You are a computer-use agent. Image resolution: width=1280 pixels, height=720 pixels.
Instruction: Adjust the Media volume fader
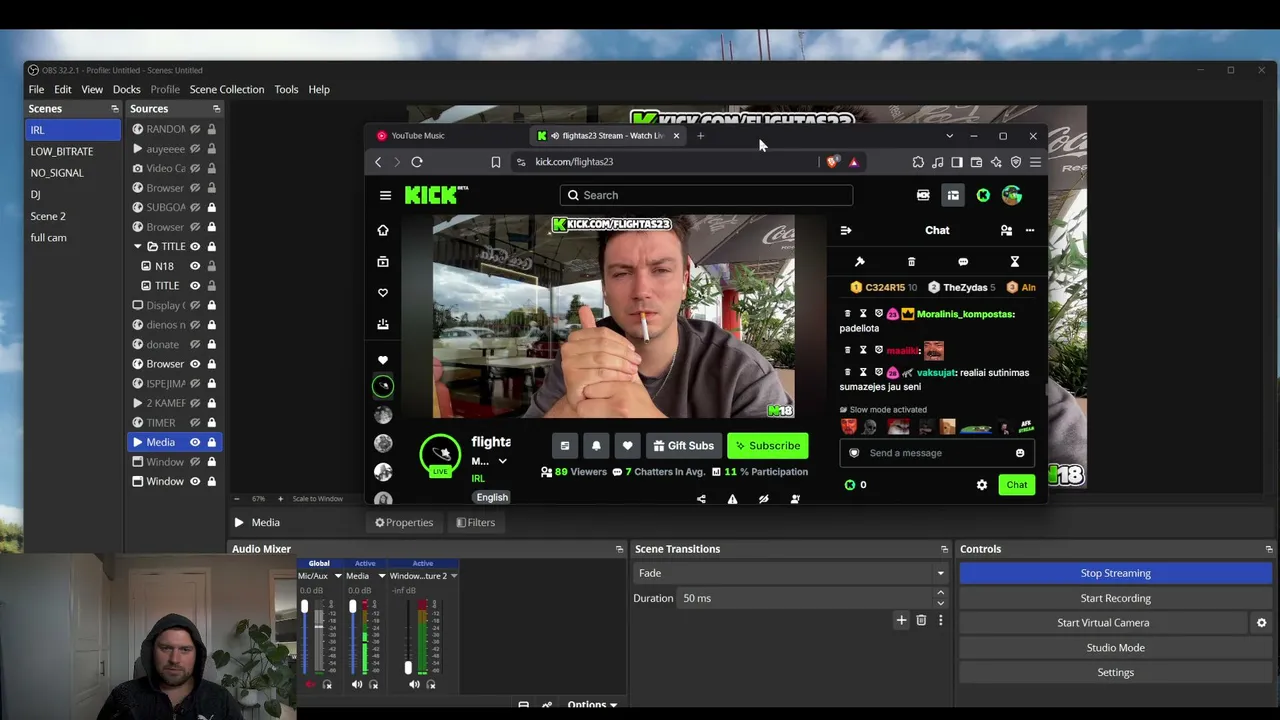click(352, 607)
